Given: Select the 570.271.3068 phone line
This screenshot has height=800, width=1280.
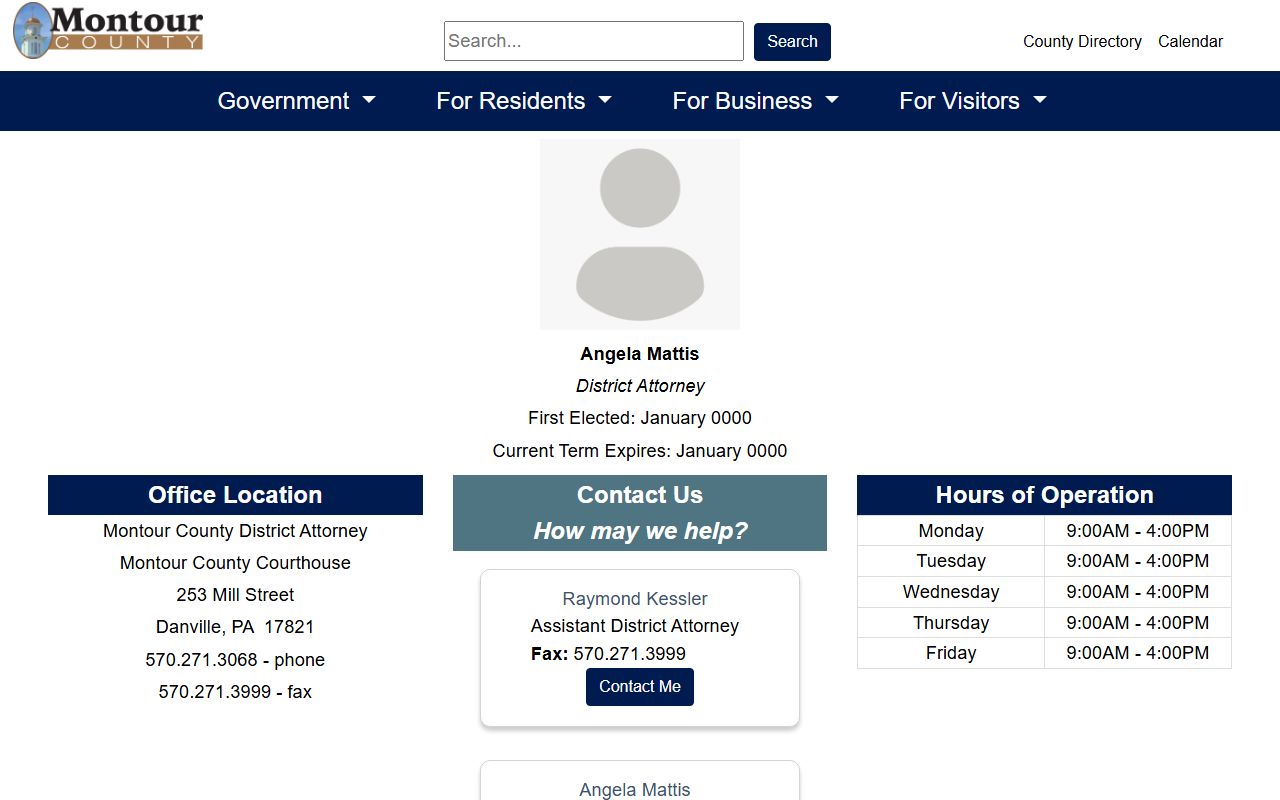Looking at the screenshot, I should [x=235, y=660].
